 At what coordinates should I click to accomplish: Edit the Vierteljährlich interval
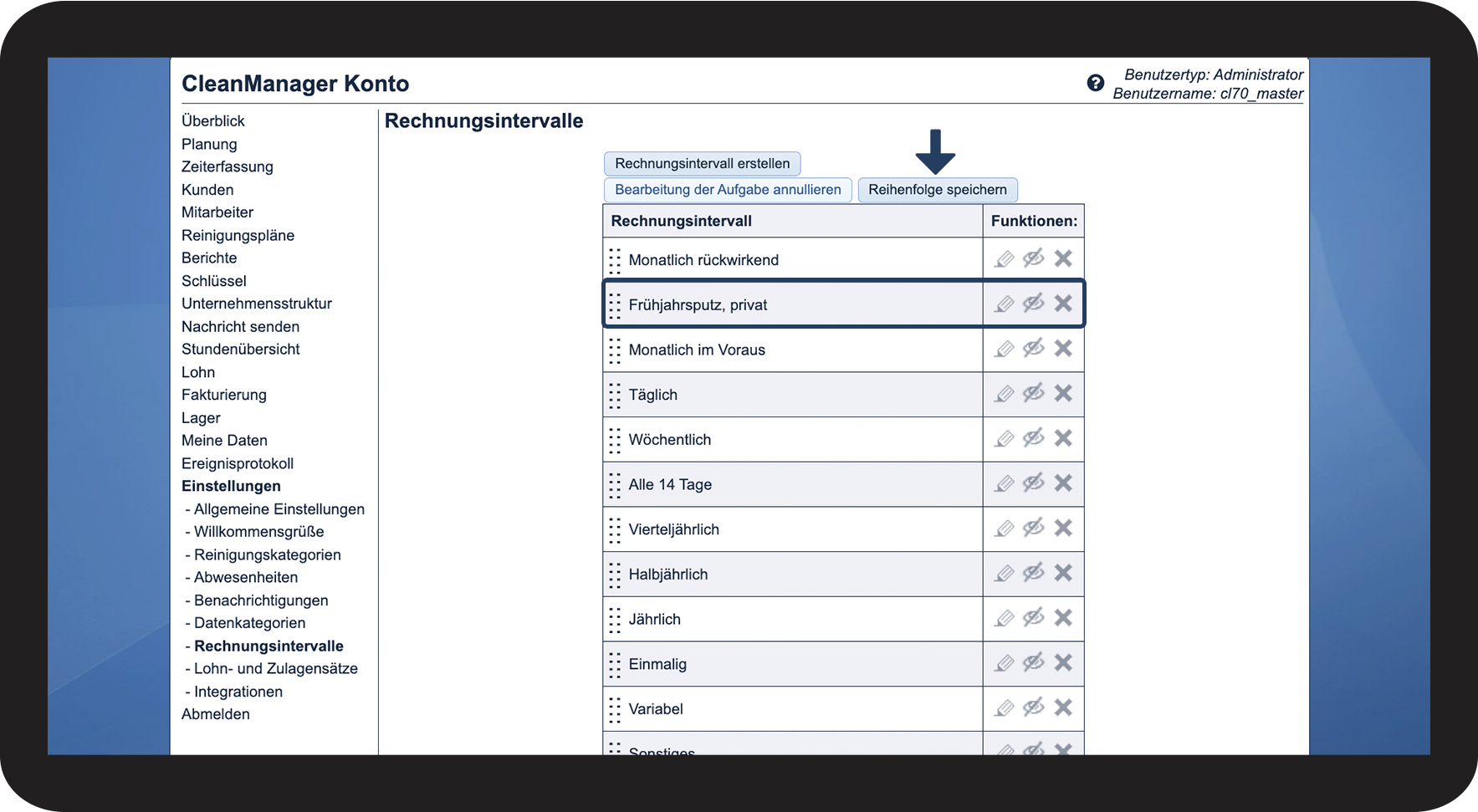(1005, 529)
